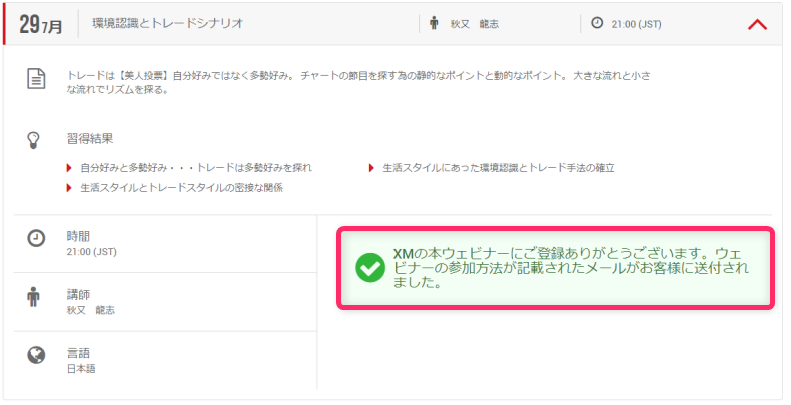Click the 習得結果 heading

click(90, 139)
